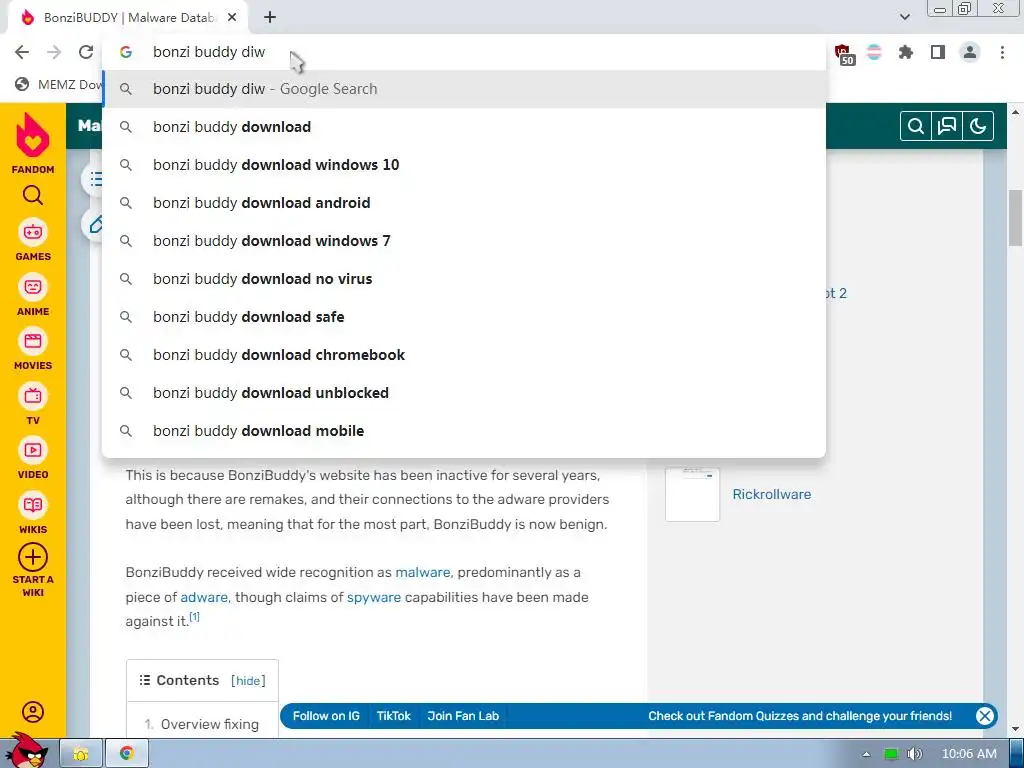Screen dimensions: 1024x768
Task: Click the TikTok button
Action: click(x=394, y=716)
